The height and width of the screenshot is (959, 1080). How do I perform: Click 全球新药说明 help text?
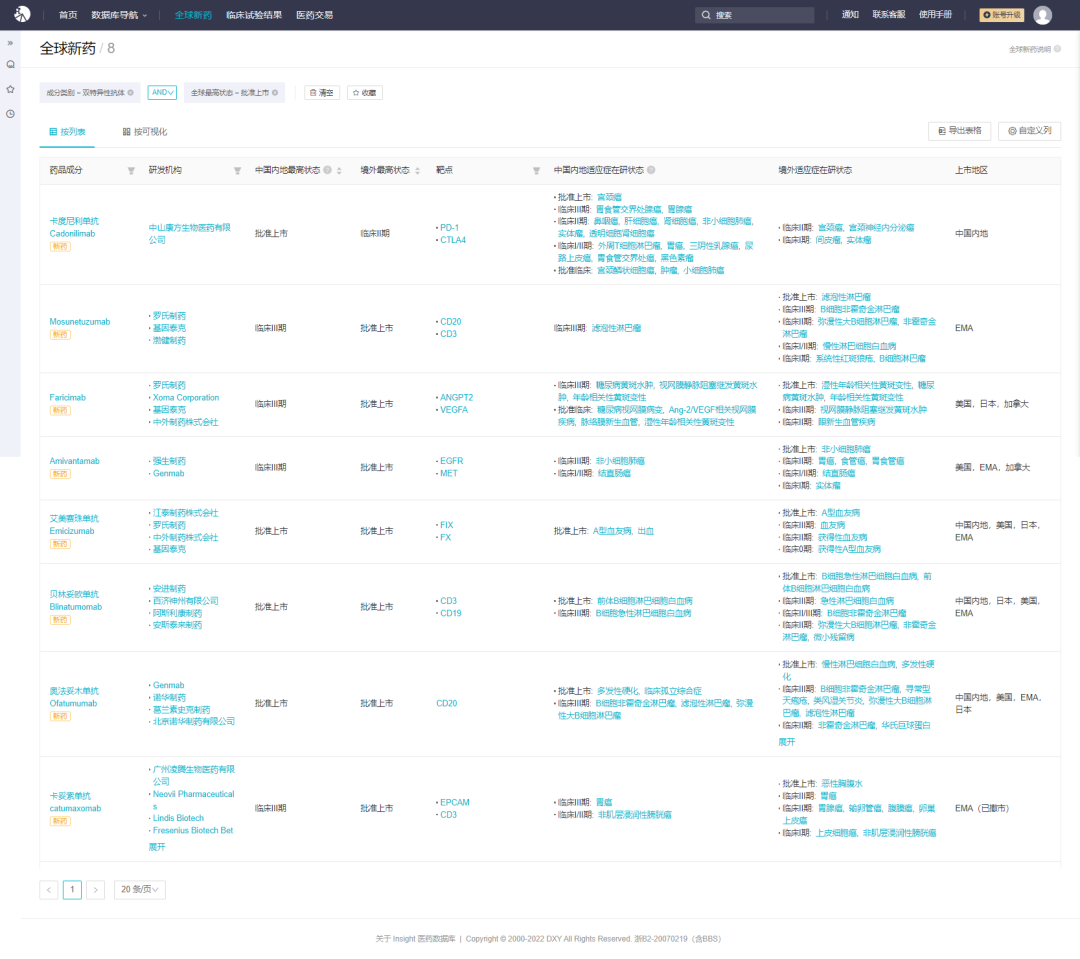(x=1030, y=49)
